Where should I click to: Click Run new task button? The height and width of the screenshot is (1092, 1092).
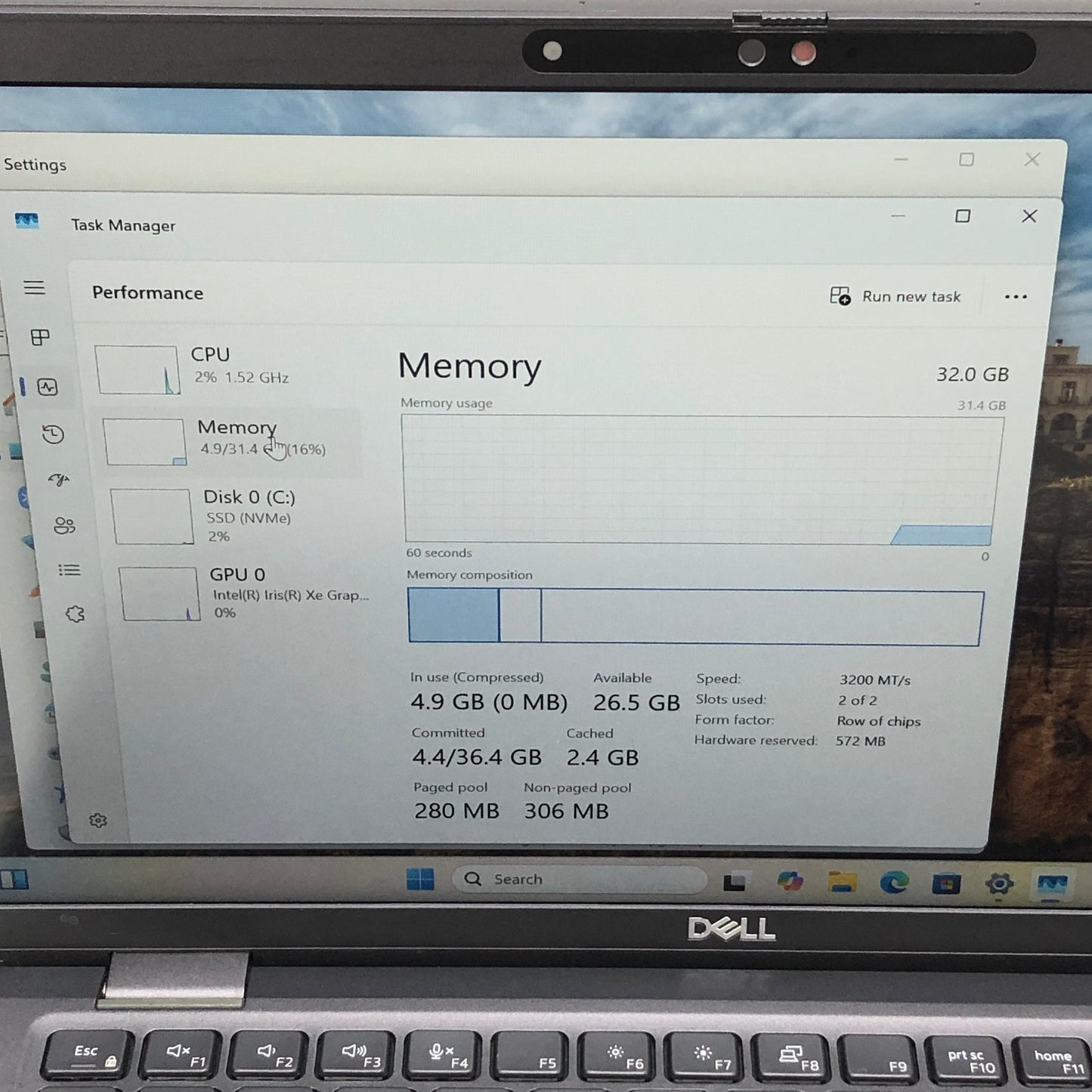pyautogui.click(x=896, y=296)
